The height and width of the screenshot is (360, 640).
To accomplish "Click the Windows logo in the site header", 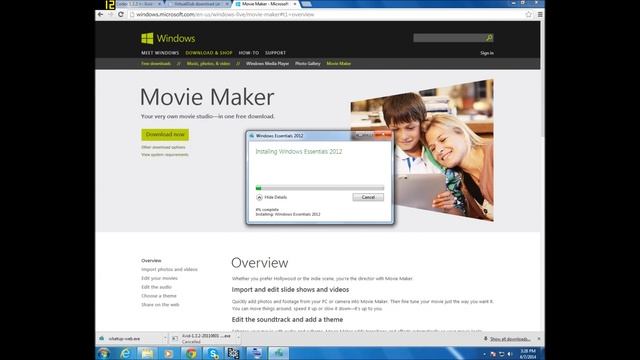I will click(168, 38).
